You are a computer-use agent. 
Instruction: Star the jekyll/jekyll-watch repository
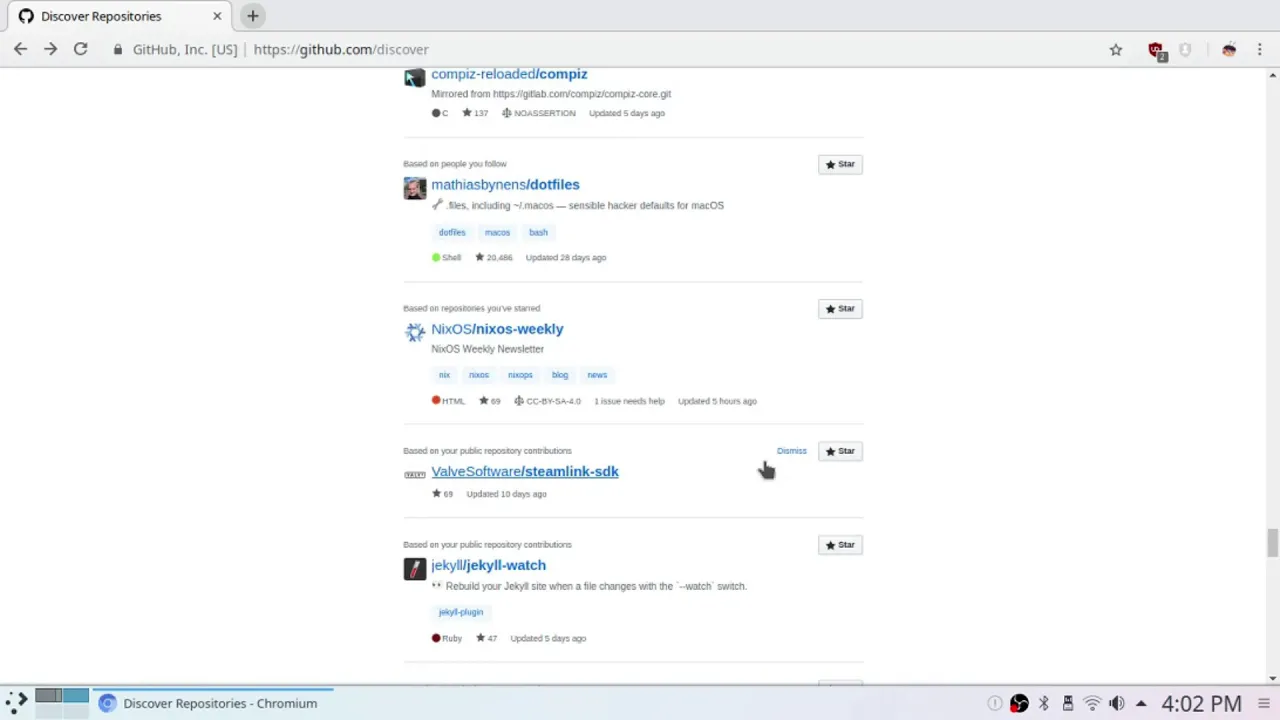pos(840,545)
